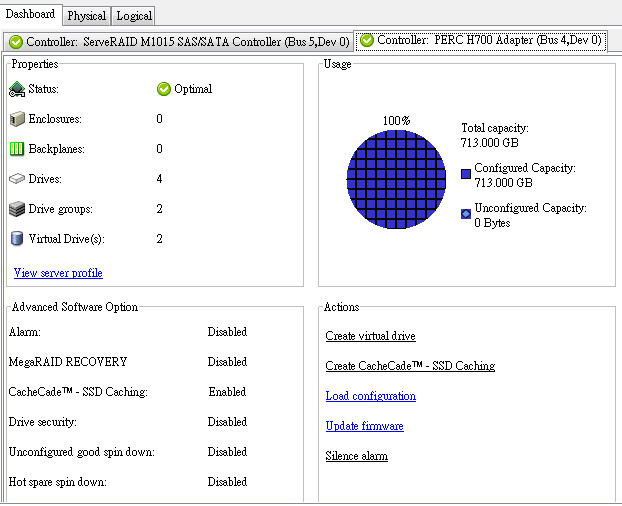622x506 pixels.
Task: Click the Drive groups stacked icon
Action: [17, 209]
